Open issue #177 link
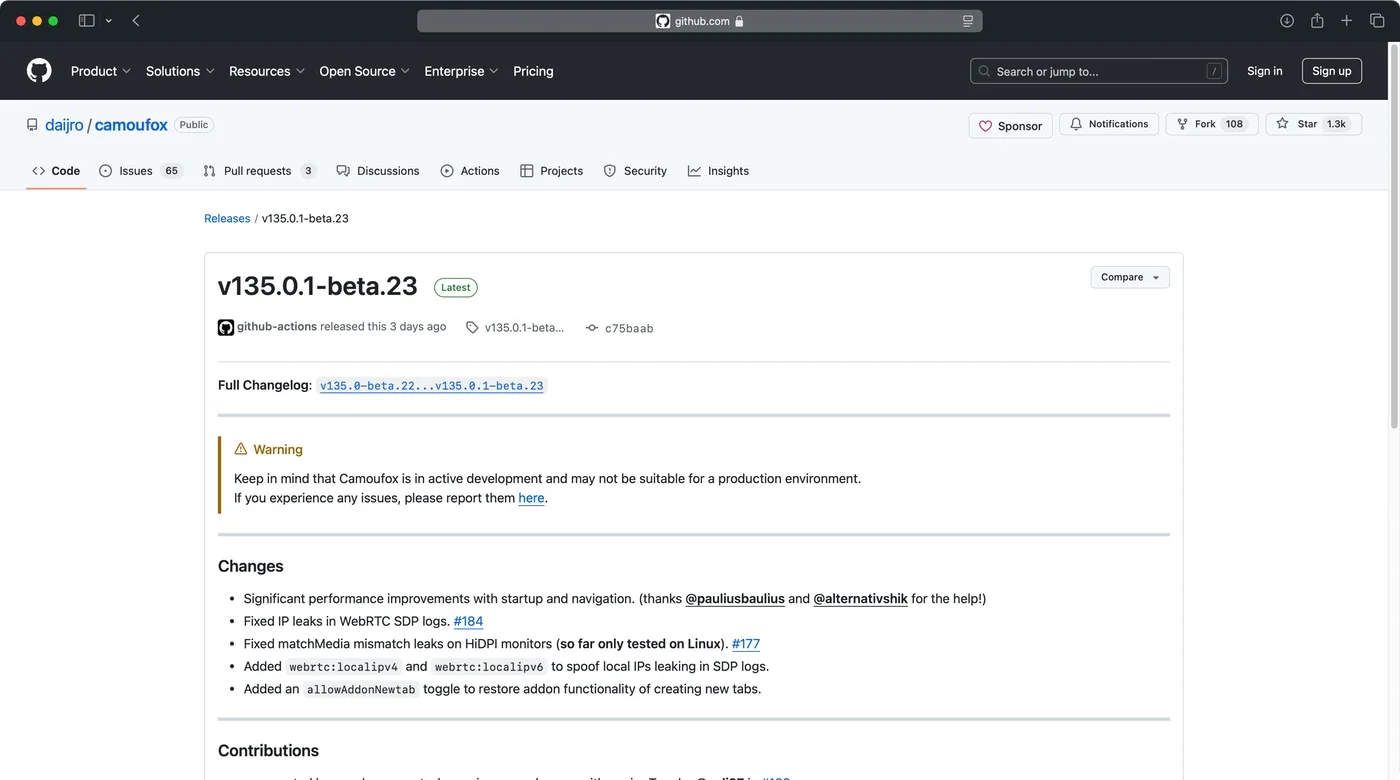 click(746, 644)
